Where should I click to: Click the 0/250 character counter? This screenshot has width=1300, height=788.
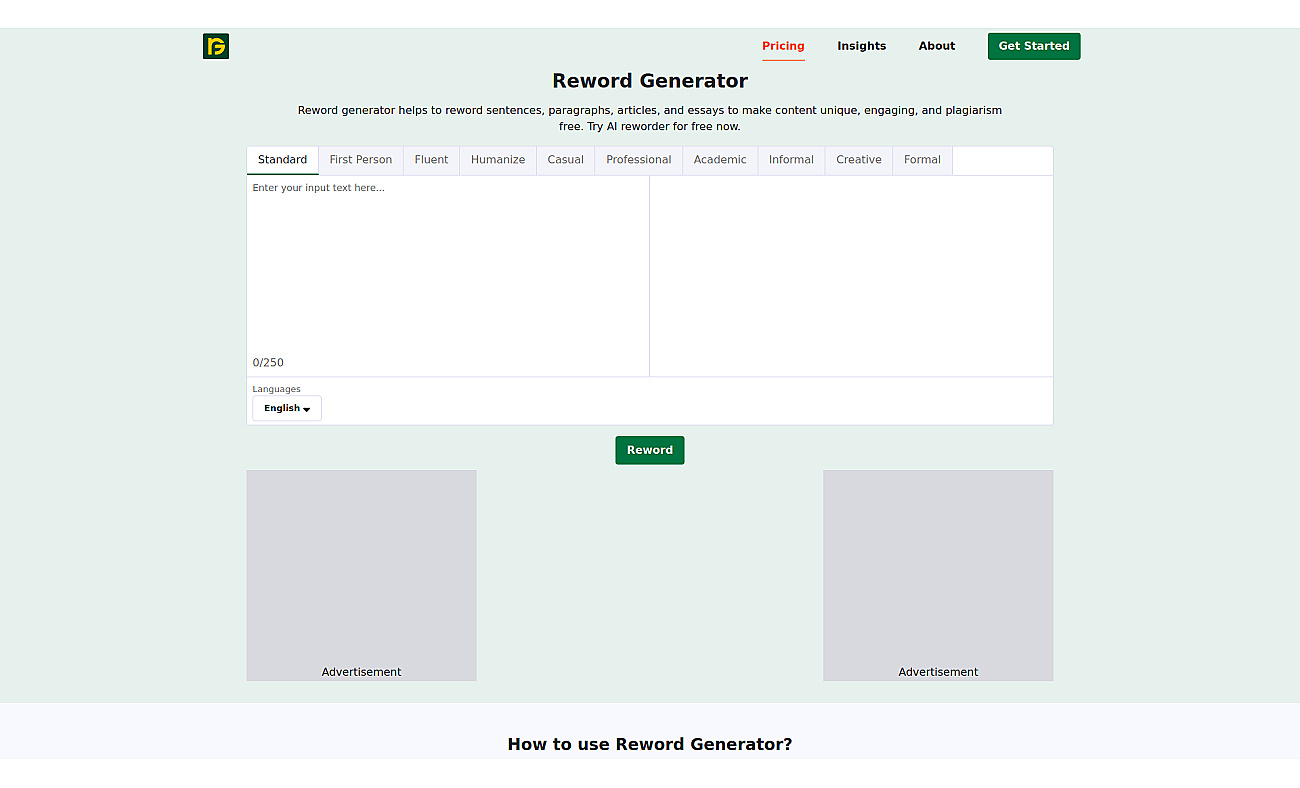[x=268, y=363]
